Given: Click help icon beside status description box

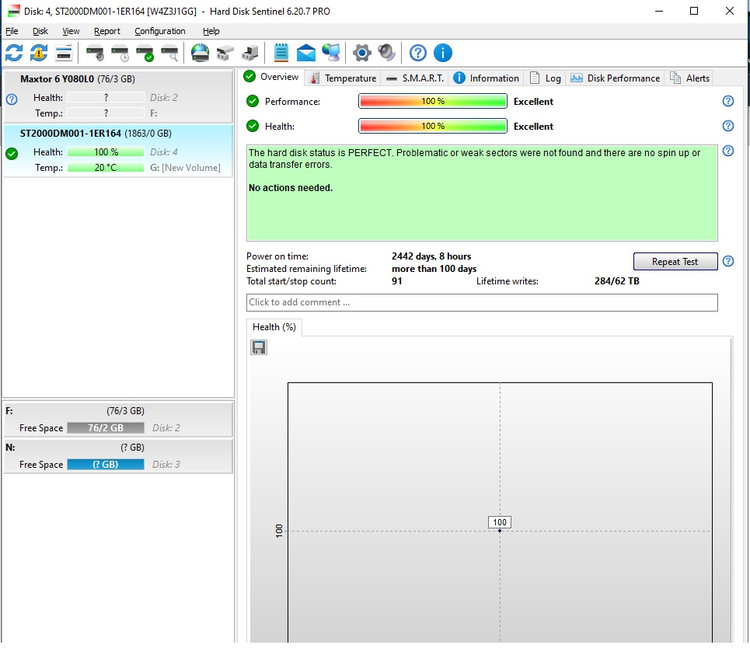Looking at the screenshot, I should click(x=728, y=151).
